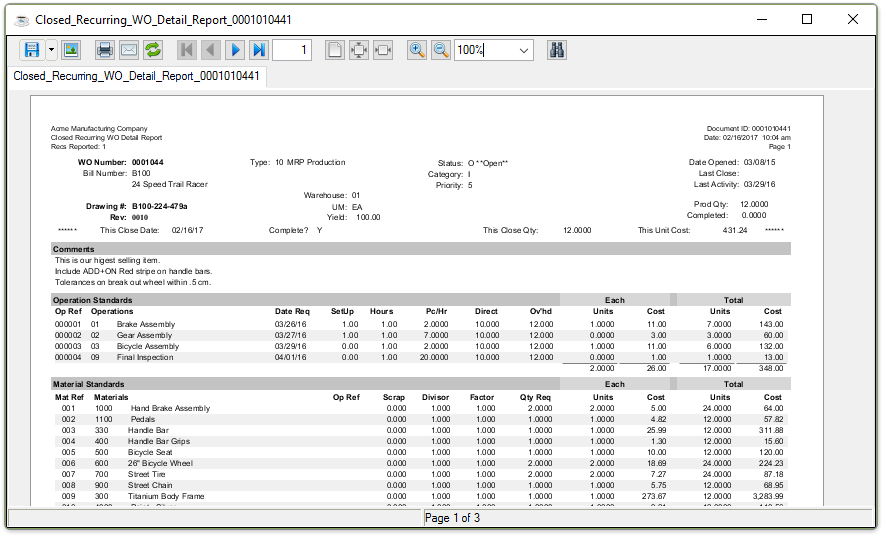Select the whole page view icon
The width and height of the screenshot is (886, 538).
(x=335, y=50)
